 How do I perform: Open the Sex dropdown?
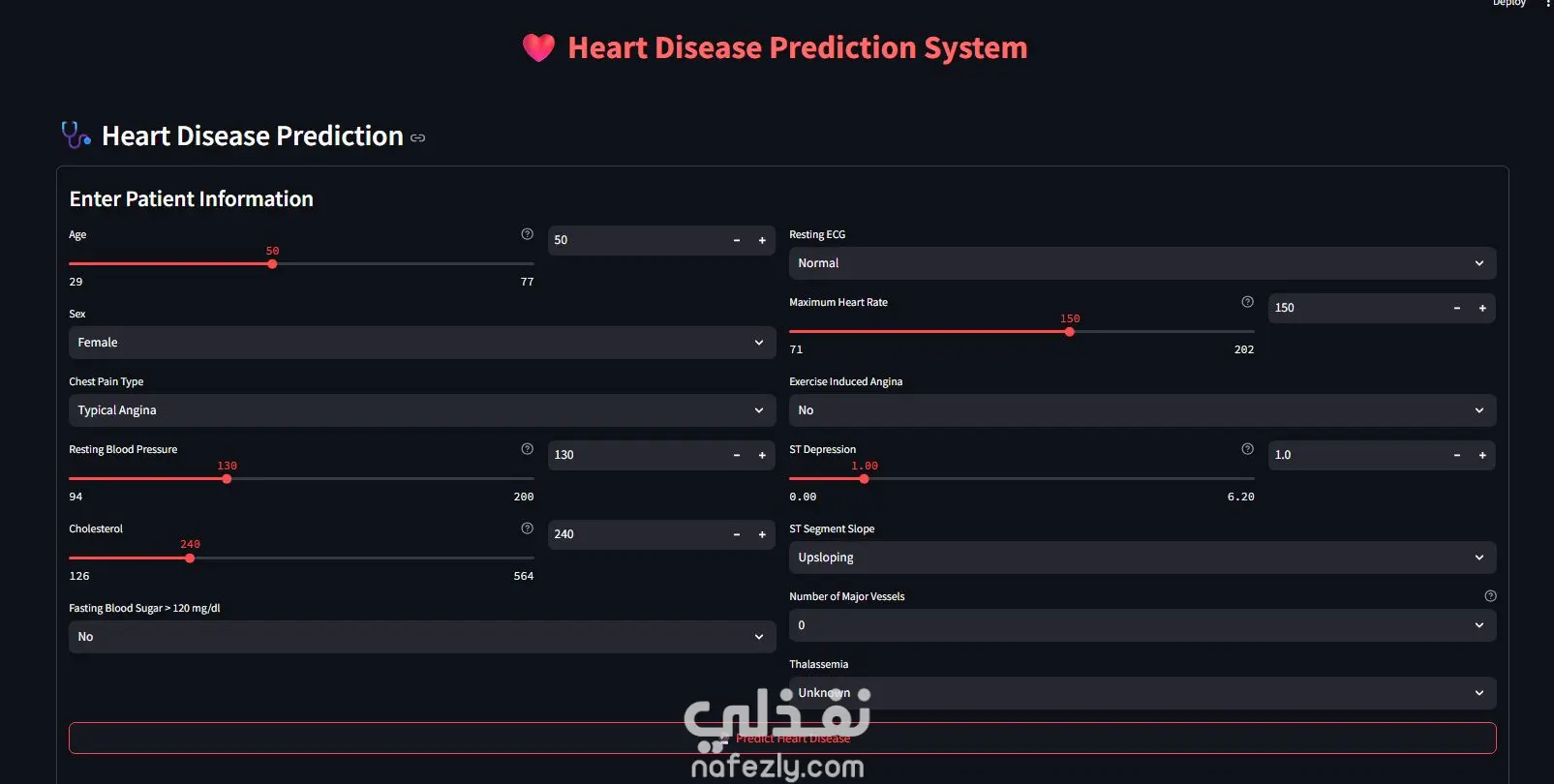tap(422, 343)
